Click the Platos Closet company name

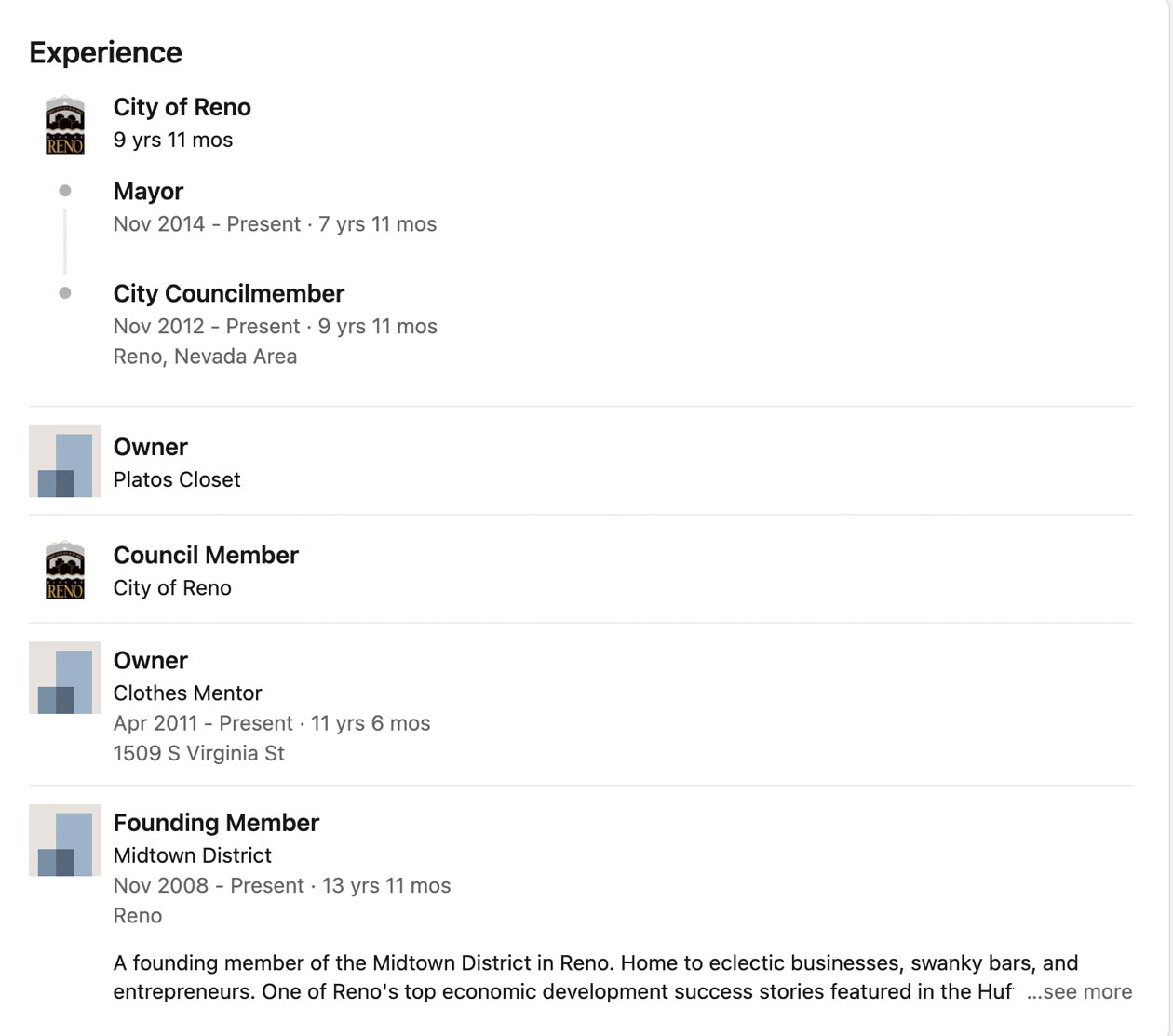[177, 479]
